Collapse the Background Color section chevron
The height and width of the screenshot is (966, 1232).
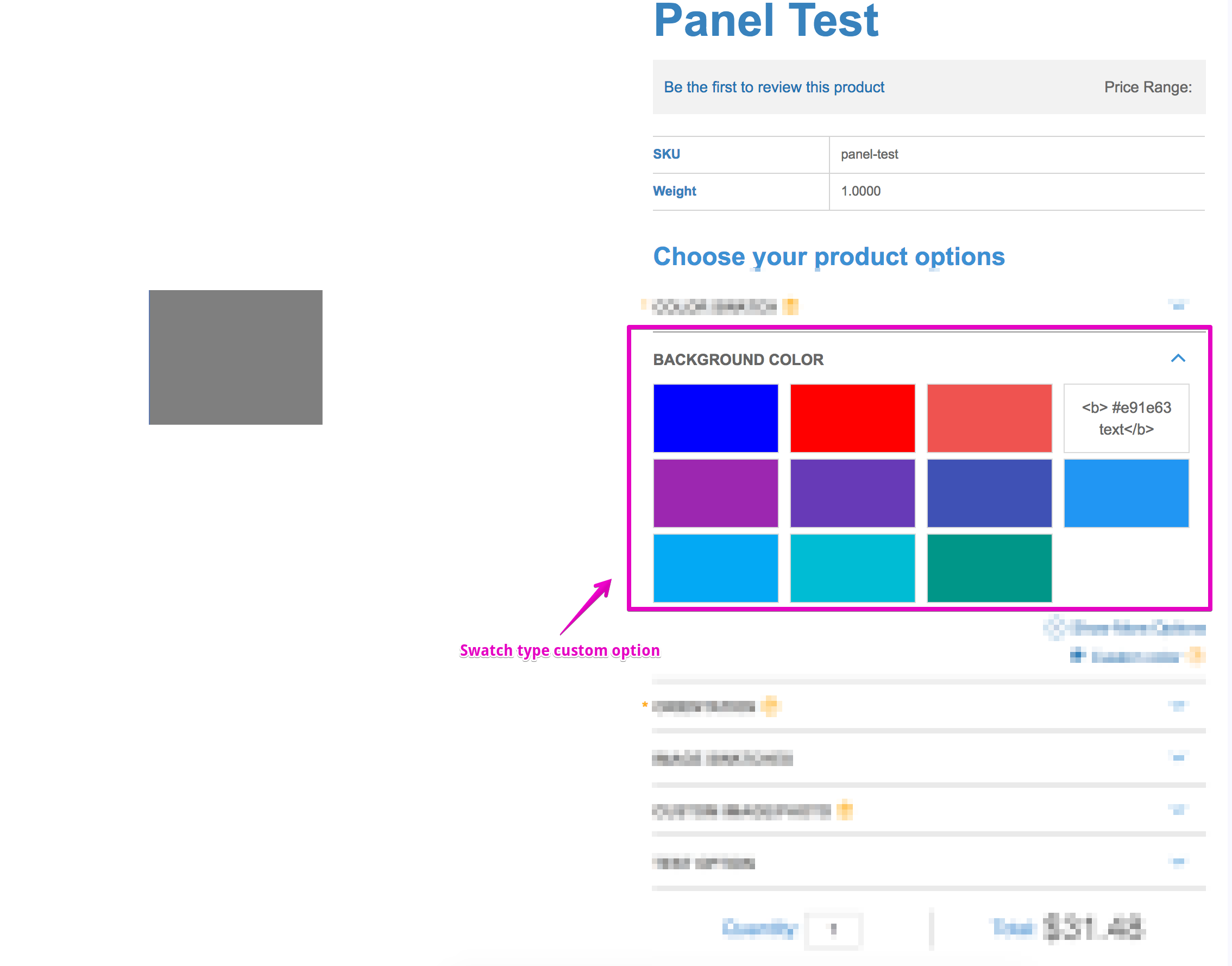(x=1177, y=359)
